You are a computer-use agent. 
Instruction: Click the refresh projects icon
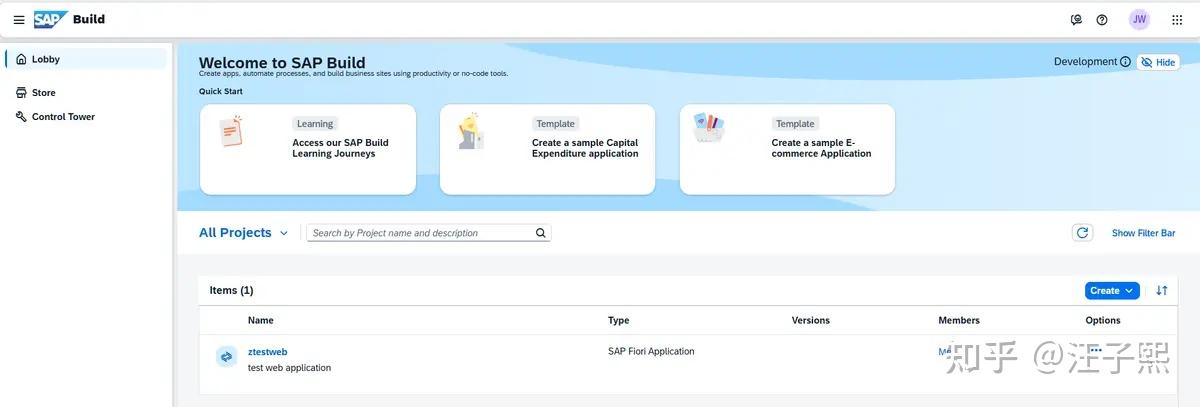pos(1082,233)
